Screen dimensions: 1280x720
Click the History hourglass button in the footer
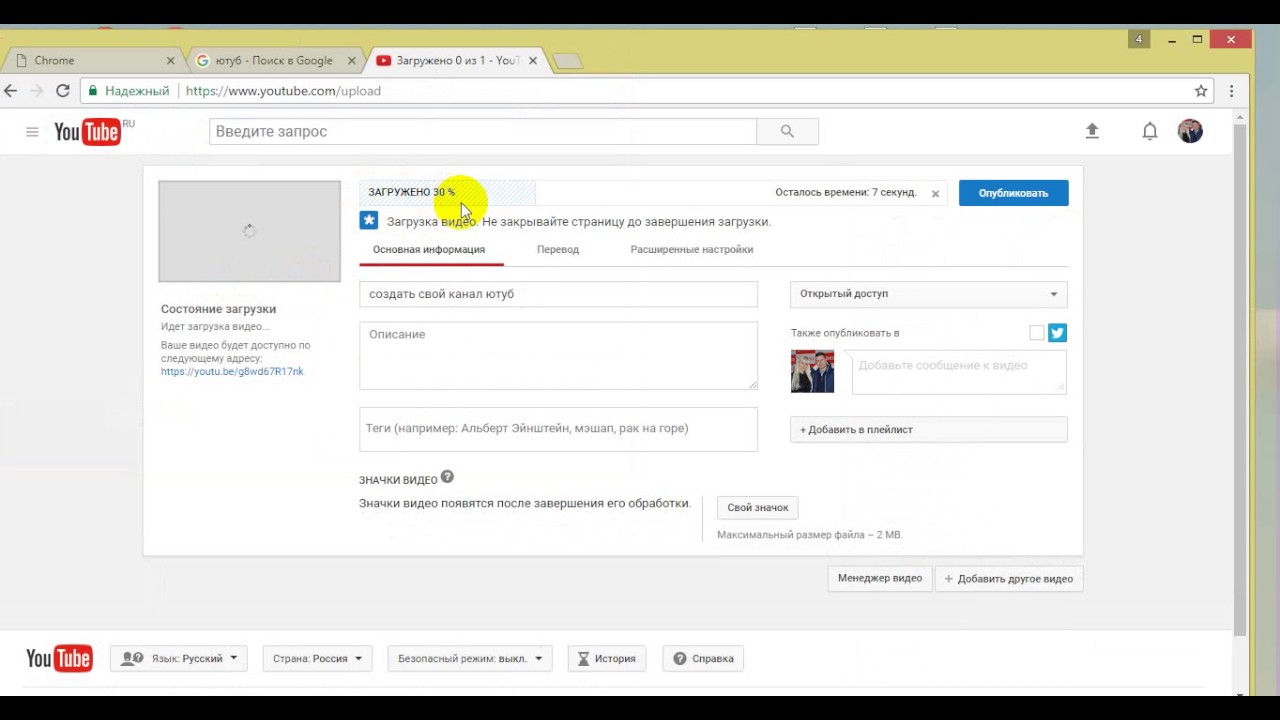(x=607, y=658)
